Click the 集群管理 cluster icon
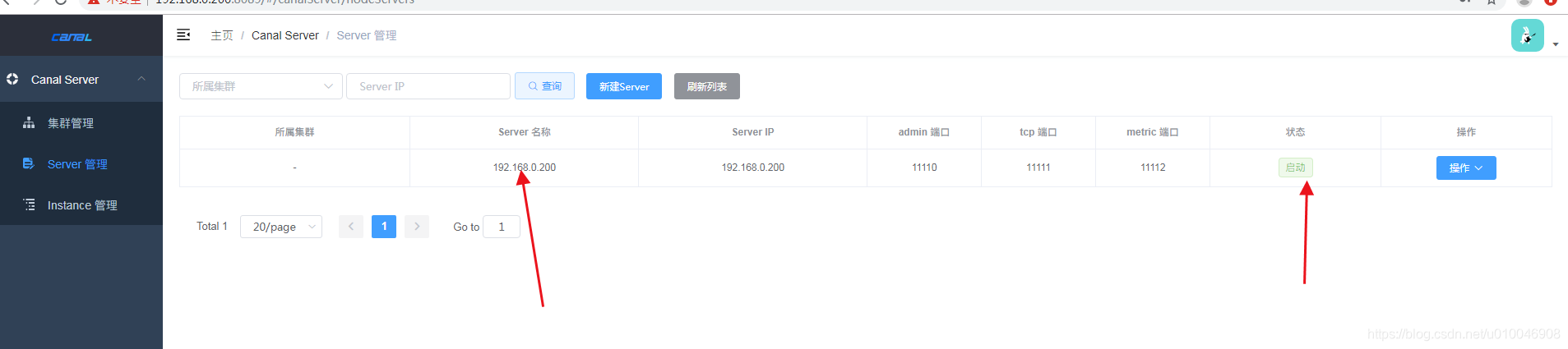This screenshot has height=349, width=1568. 29,122
